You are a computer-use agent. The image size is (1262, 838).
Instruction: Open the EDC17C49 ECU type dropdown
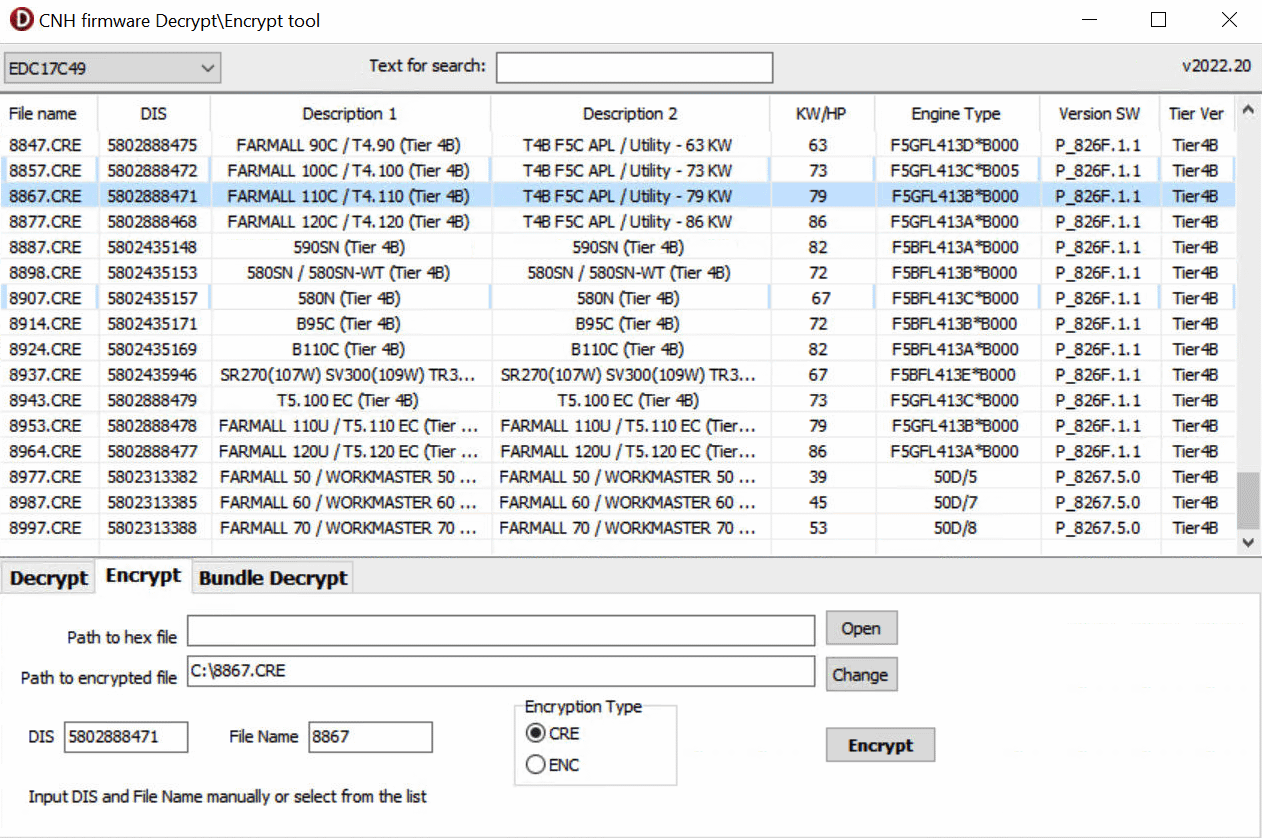click(x=110, y=67)
